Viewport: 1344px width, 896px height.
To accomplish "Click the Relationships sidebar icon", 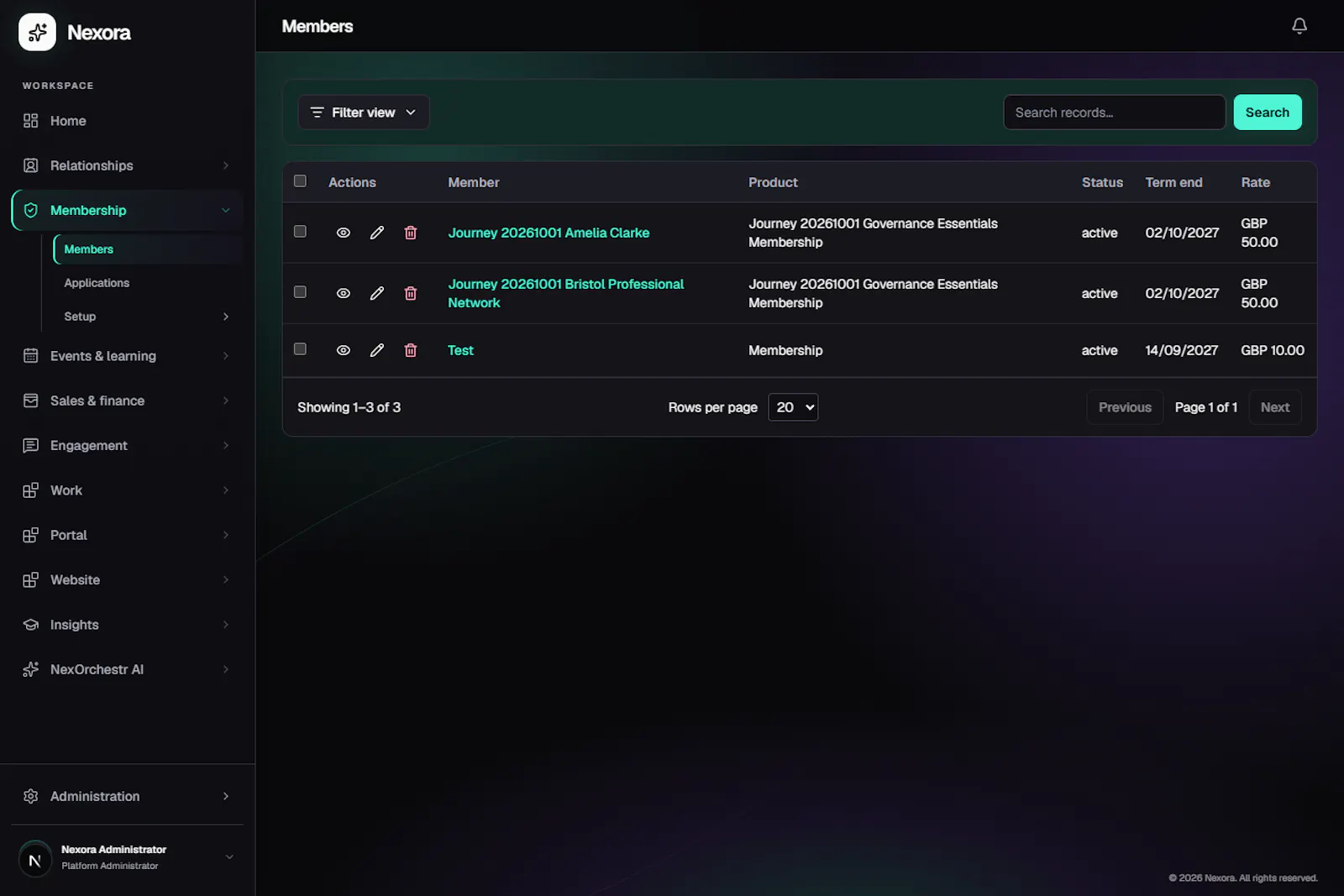I will click(x=31, y=165).
